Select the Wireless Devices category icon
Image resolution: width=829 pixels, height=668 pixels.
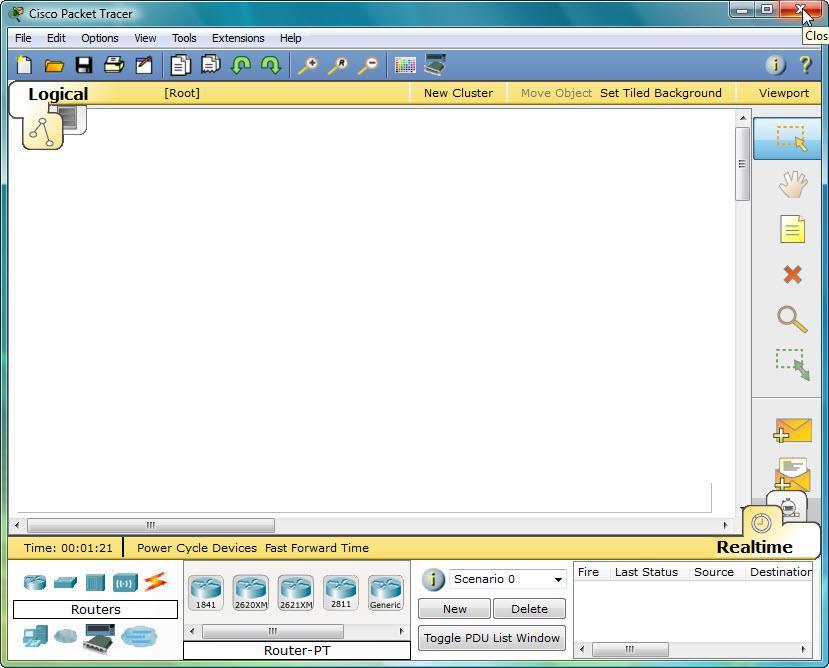125,582
